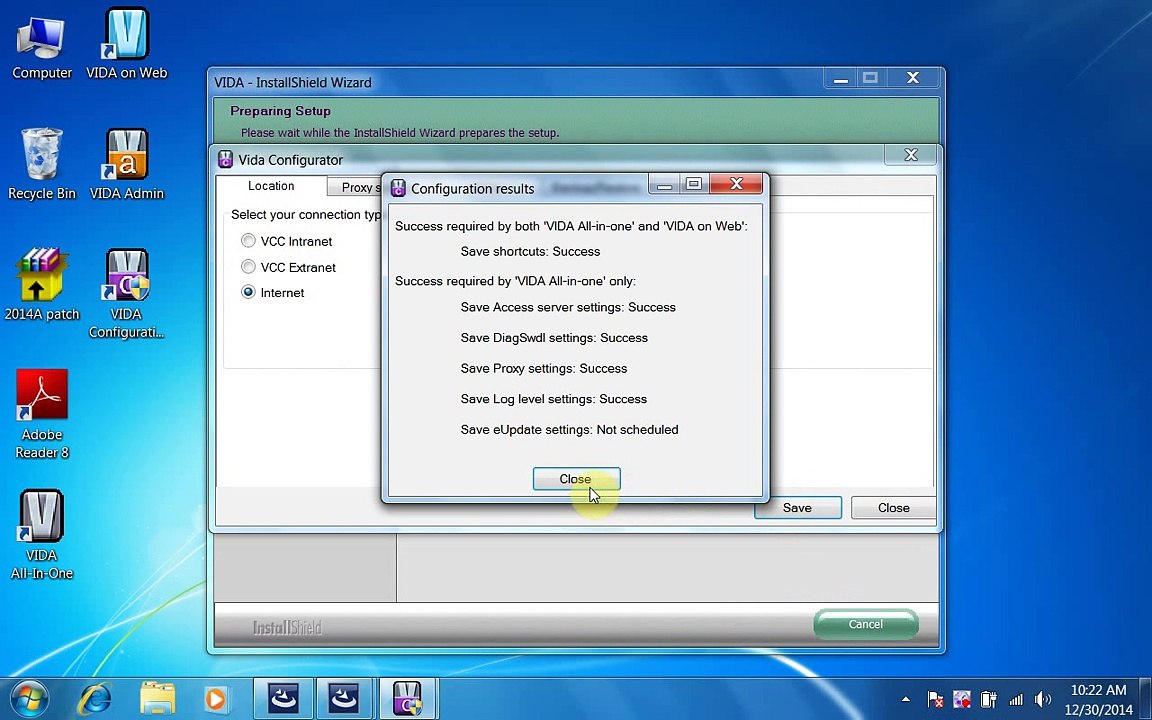The image size is (1152, 720).
Task: Click Save in Vida Configurator
Action: click(x=797, y=508)
